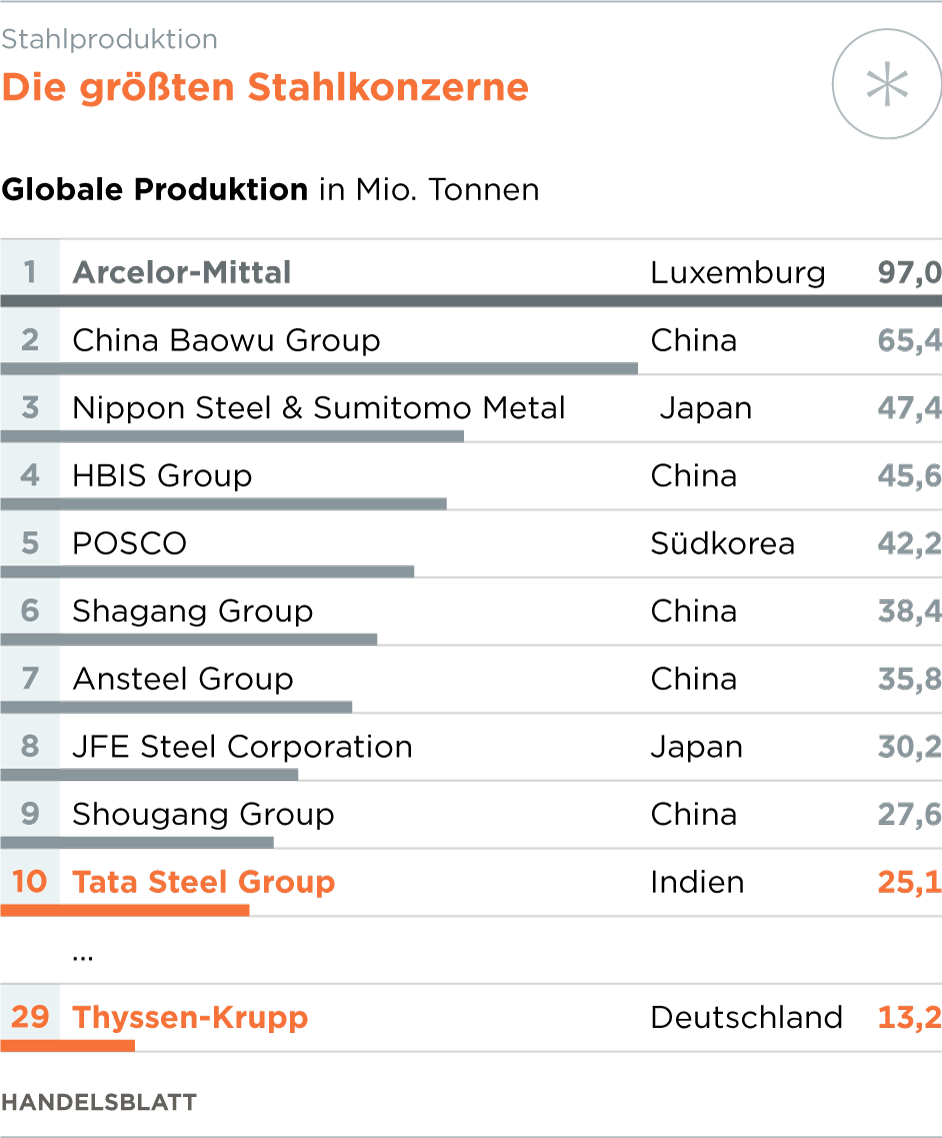
Task: Click the Shougang Group name
Action: click(x=203, y=814)
